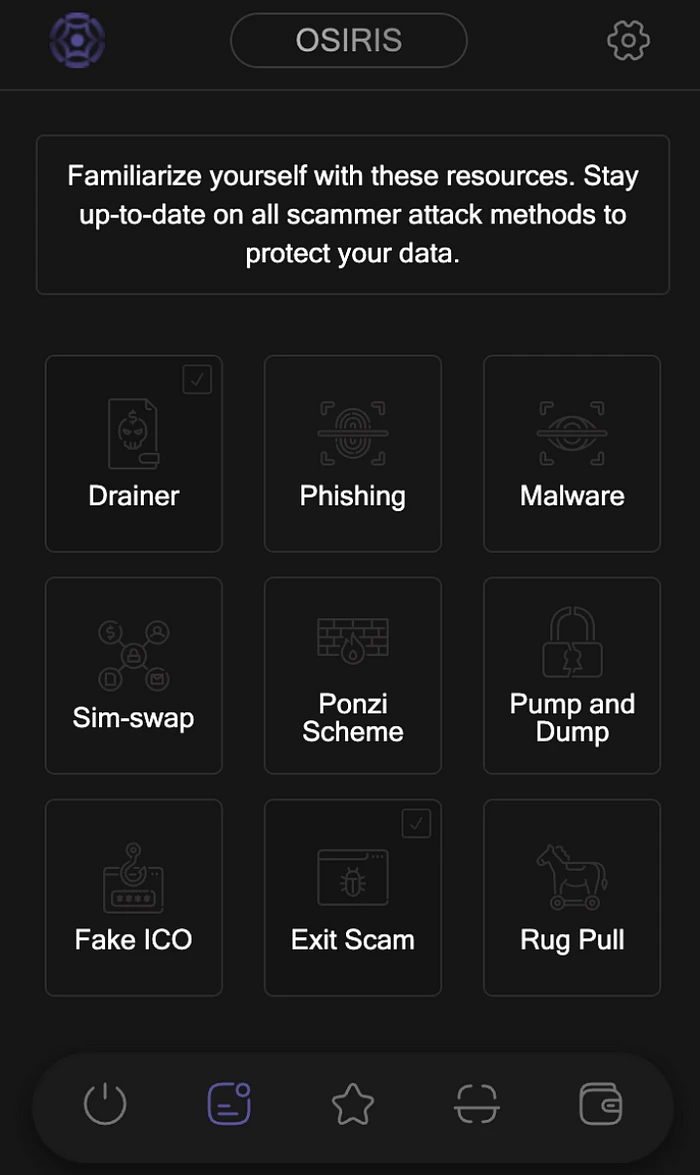Tap the power icon in bottom bar
This screenshot has height=1175, width=700.
(x=105, y=1105)
